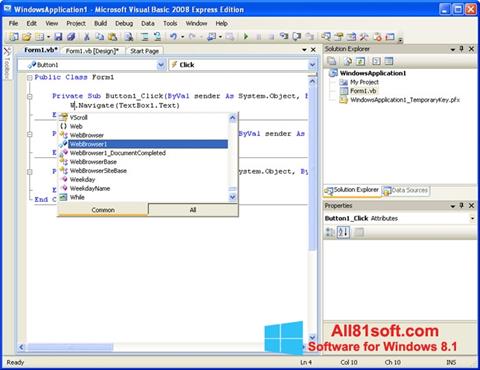Click the Open File folder icon
This screenshot has width=480, height=370.
26,37
